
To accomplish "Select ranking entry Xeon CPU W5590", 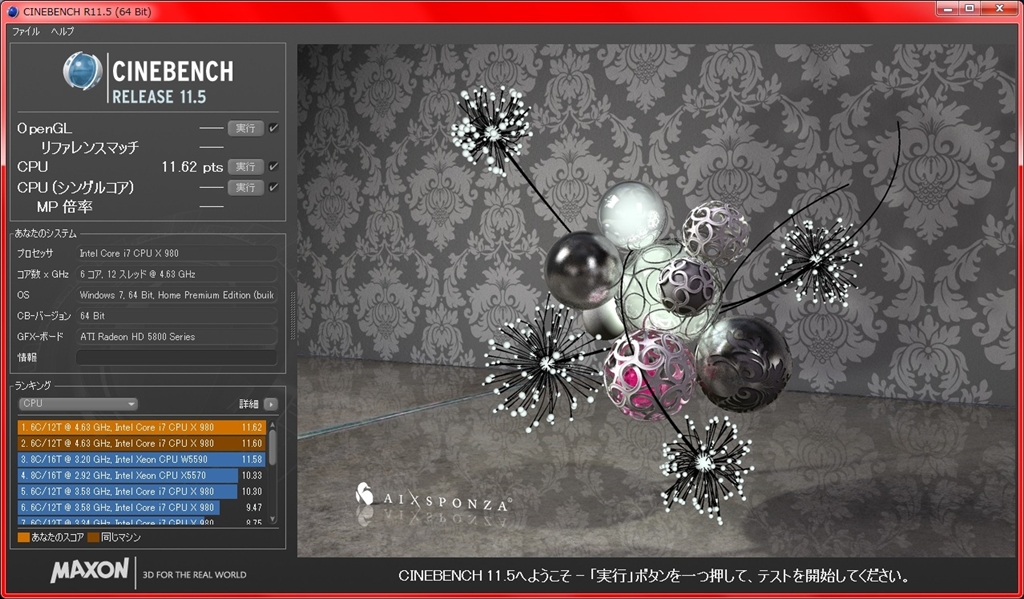I will click(x=142, y=459).
